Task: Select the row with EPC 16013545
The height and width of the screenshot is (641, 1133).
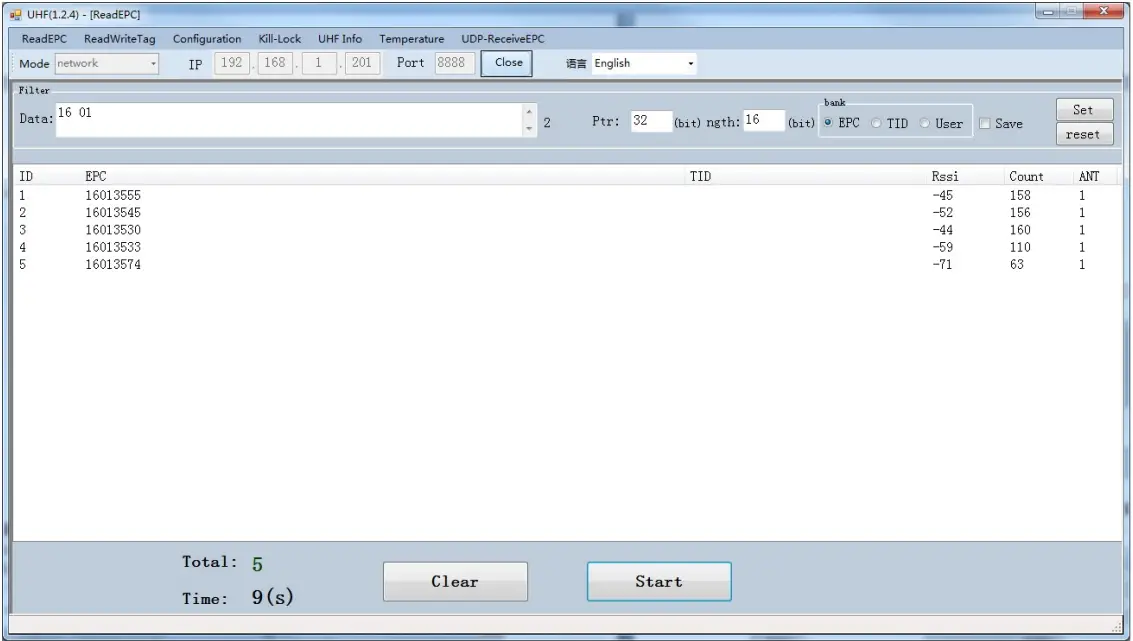Action: tap(567, 213)
